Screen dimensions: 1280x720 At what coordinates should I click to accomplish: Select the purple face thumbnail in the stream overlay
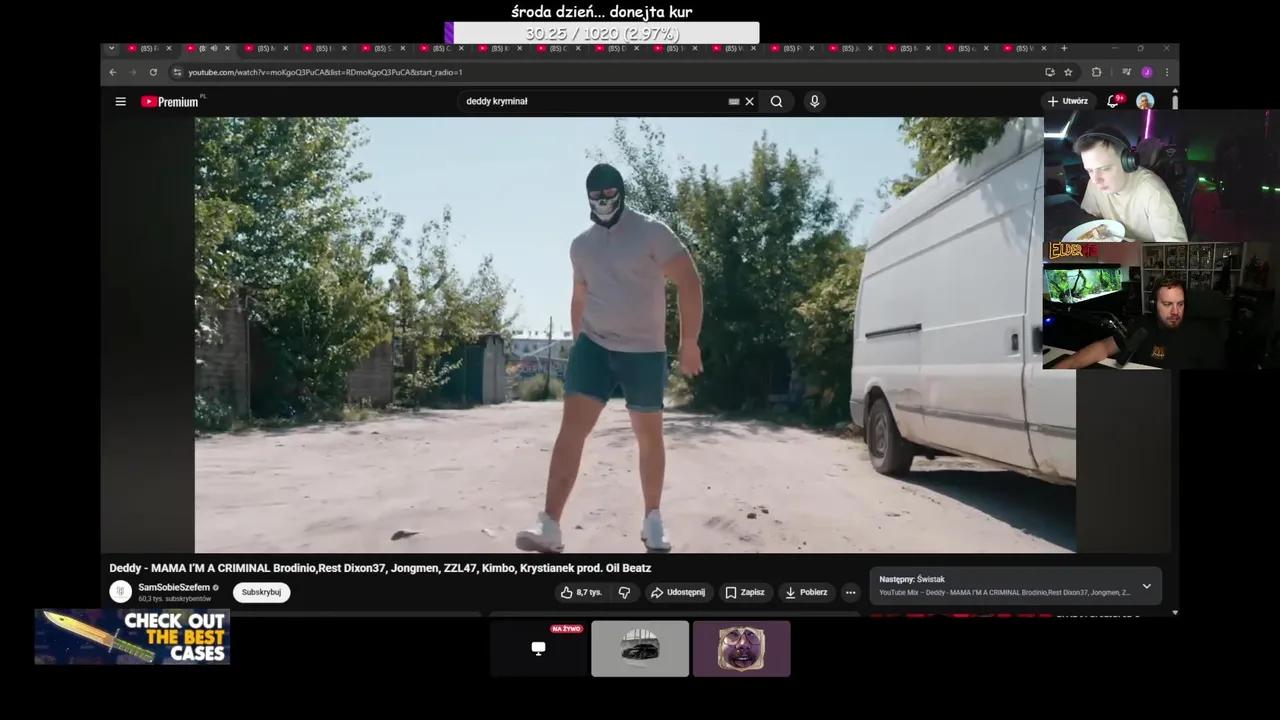tap(742, 648)
